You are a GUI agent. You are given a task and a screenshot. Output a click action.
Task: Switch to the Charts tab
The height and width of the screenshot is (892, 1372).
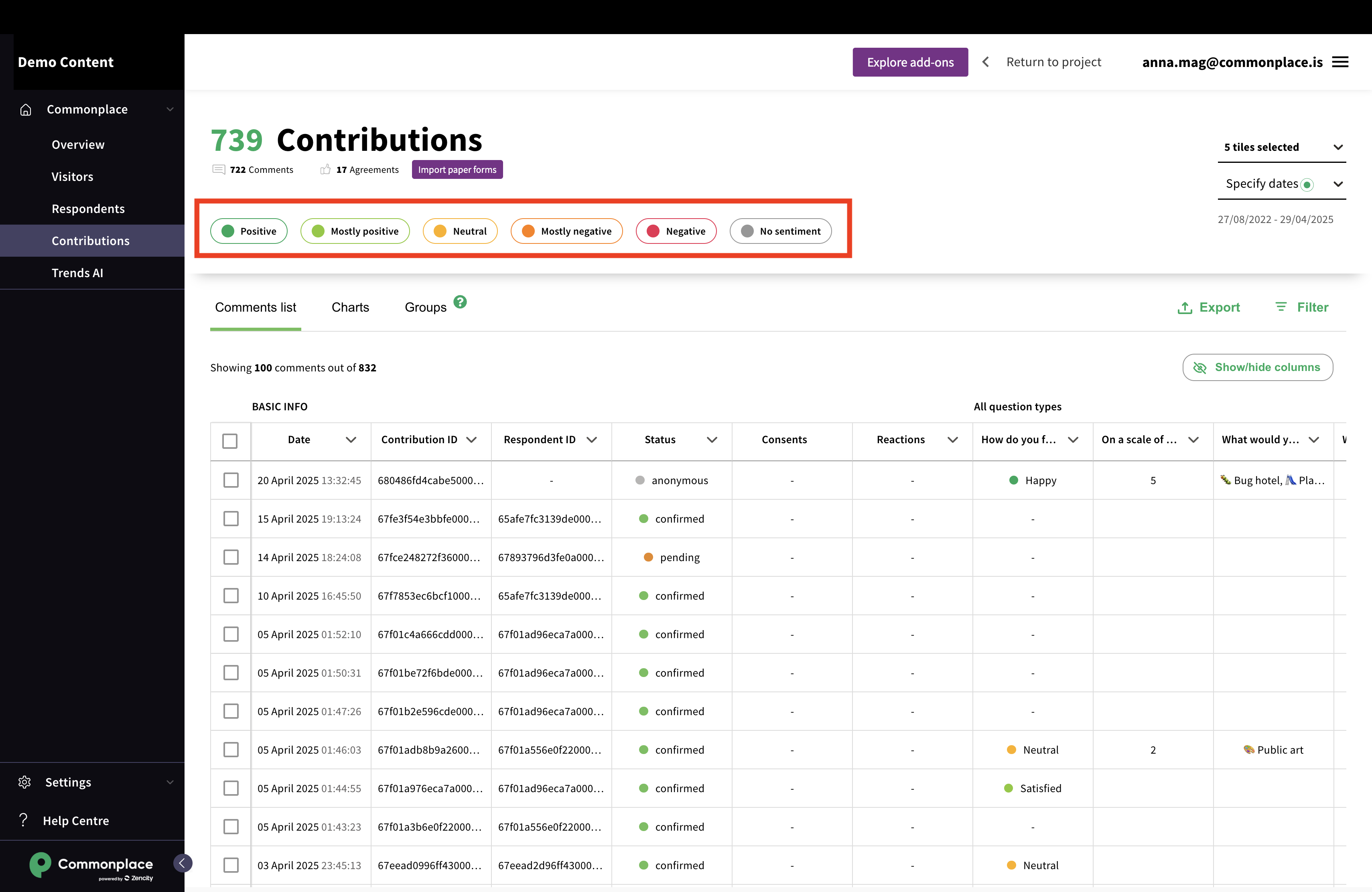[x=350, y=307]
